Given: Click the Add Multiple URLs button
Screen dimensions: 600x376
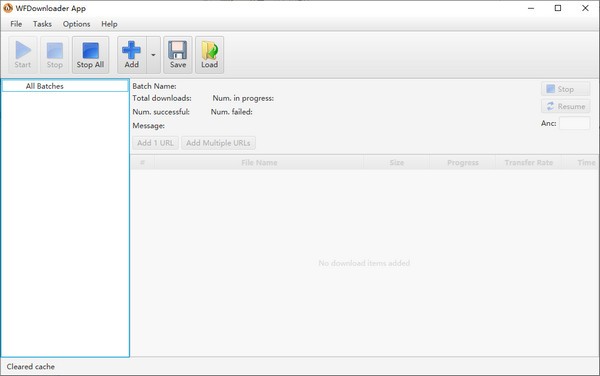Looking at the screenshot, I should click(x=218, y=143).
